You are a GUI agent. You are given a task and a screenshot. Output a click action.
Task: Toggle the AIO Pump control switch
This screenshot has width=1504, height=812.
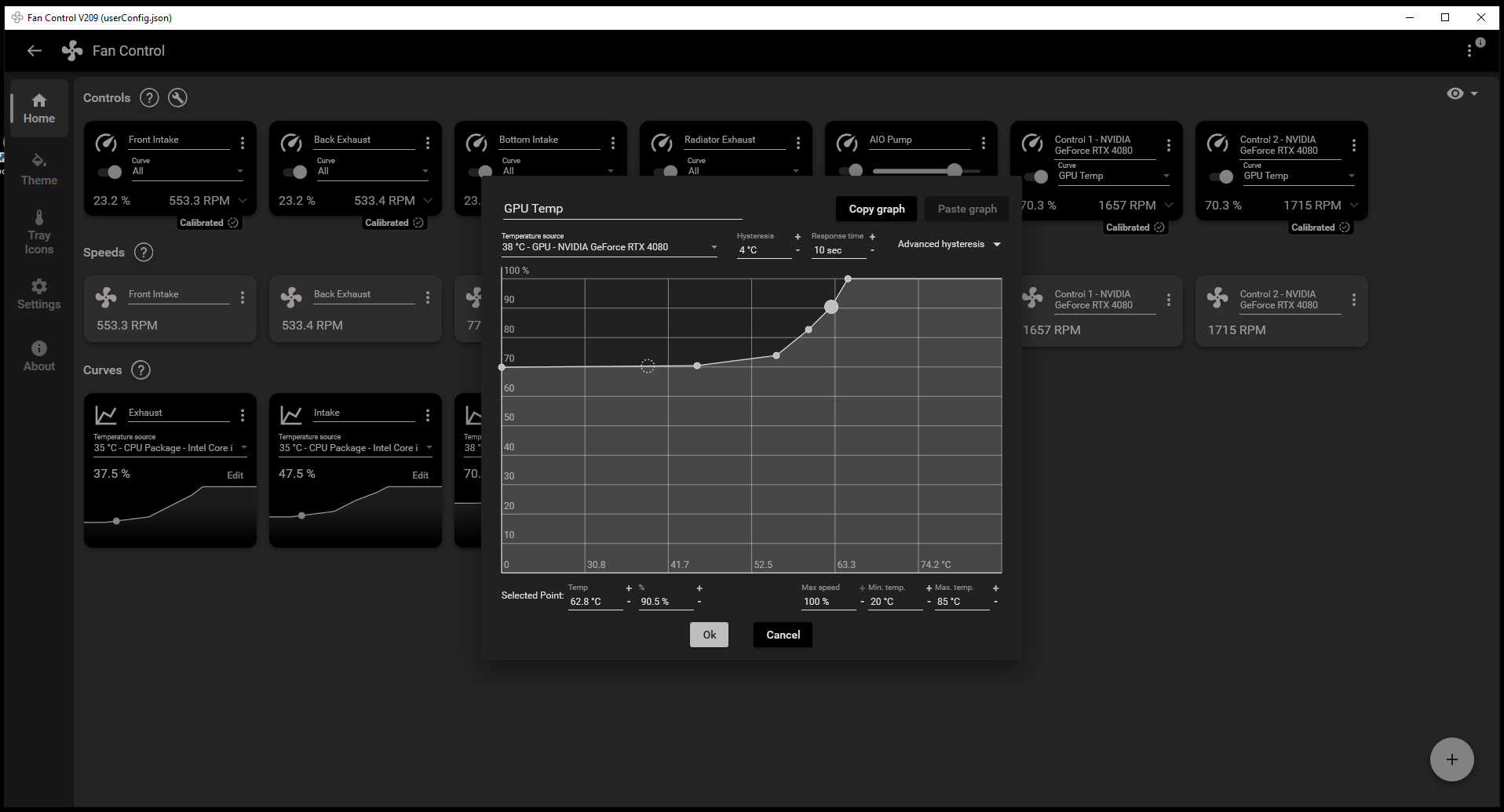pos(851,170)
